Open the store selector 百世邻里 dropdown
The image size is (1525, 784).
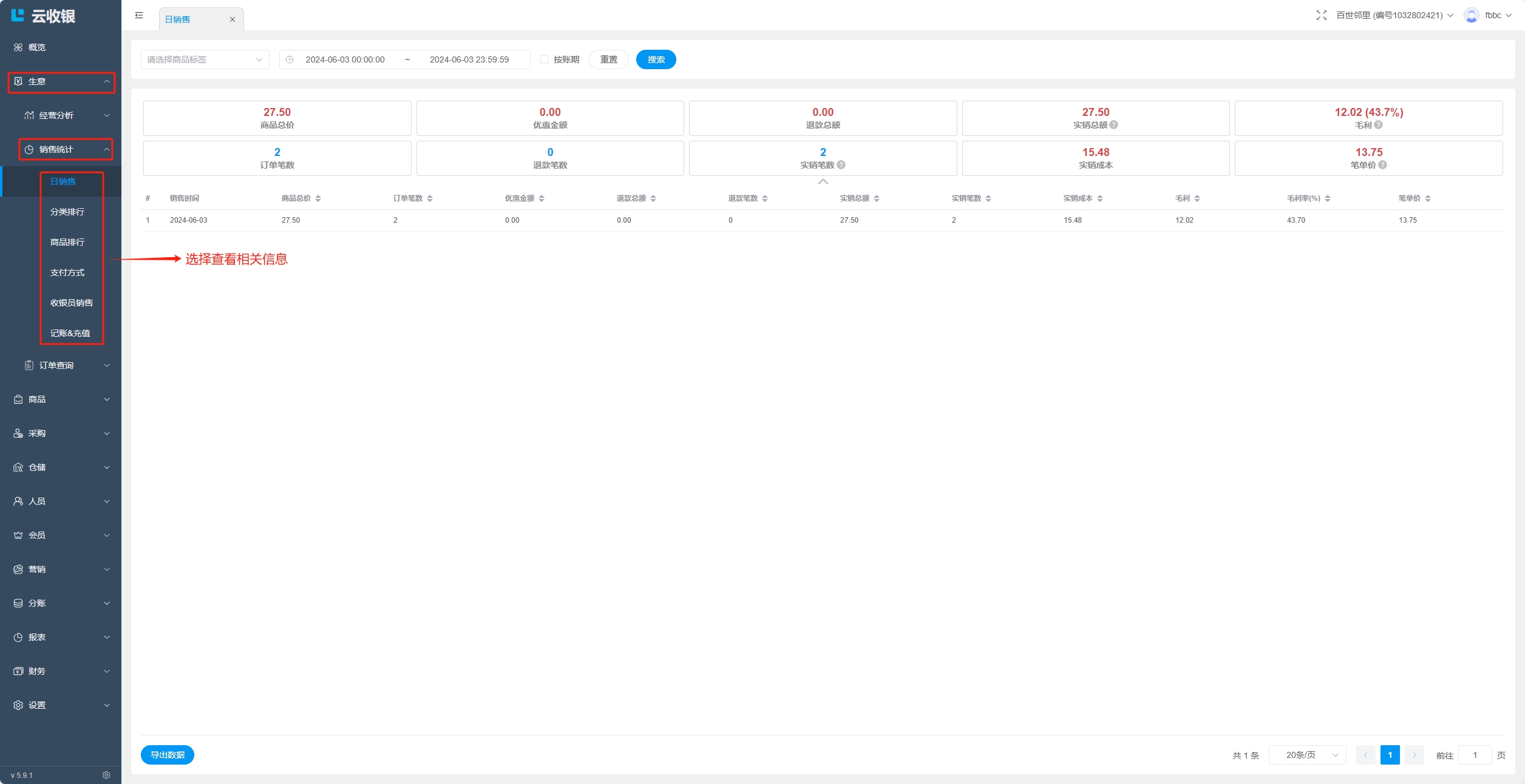[x=1394, y=15]
